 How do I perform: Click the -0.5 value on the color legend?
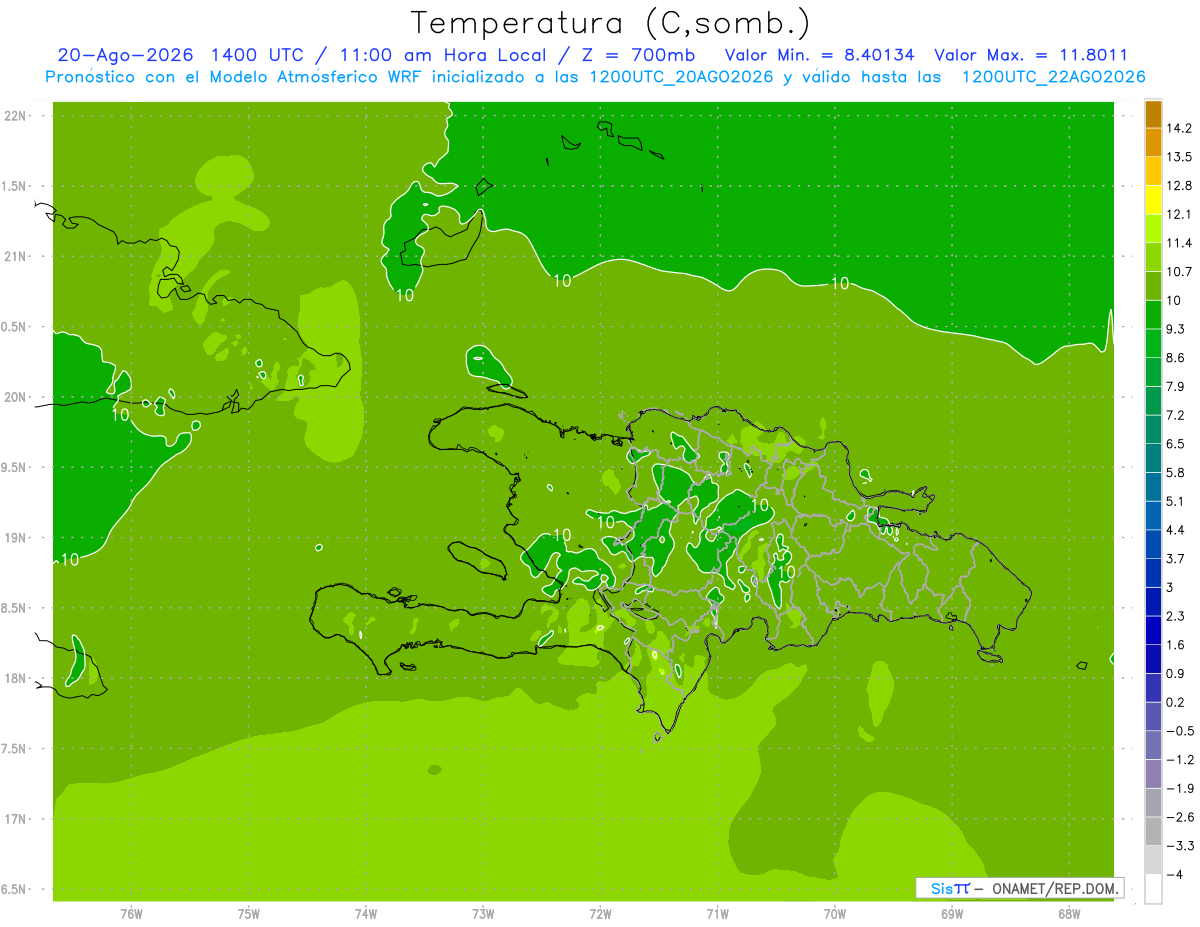click(1179, 731)
